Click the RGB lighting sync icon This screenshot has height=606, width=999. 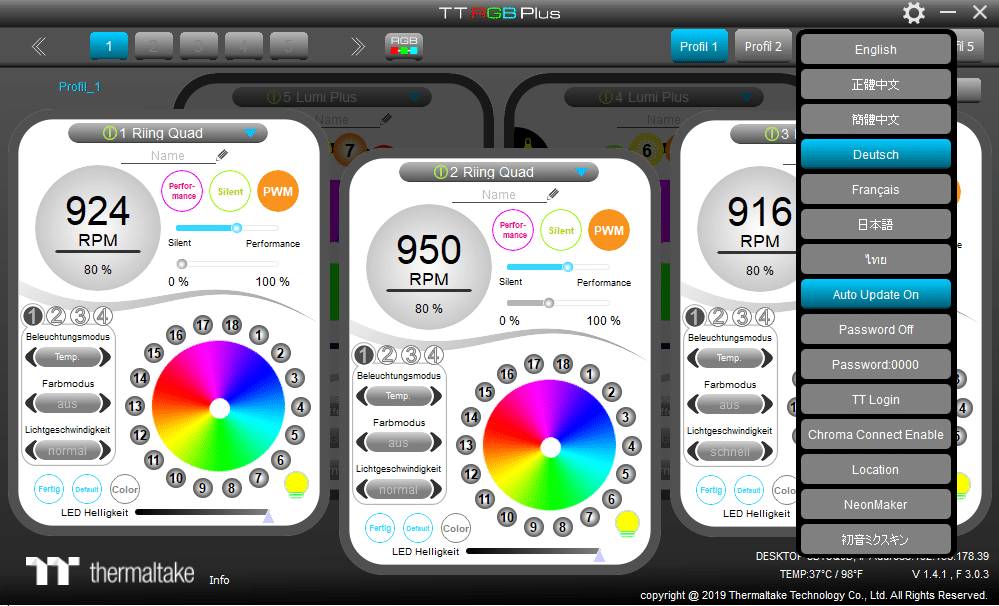(x=404, y=46)
